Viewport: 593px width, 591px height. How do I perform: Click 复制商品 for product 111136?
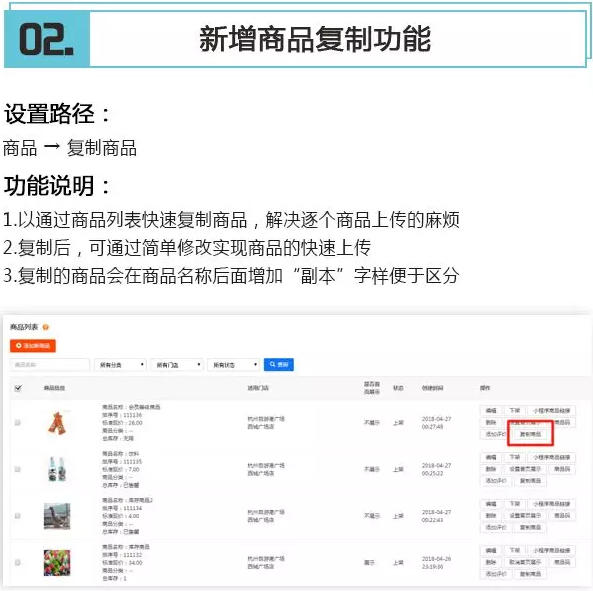pyautogui.click(x=530, y=434)
